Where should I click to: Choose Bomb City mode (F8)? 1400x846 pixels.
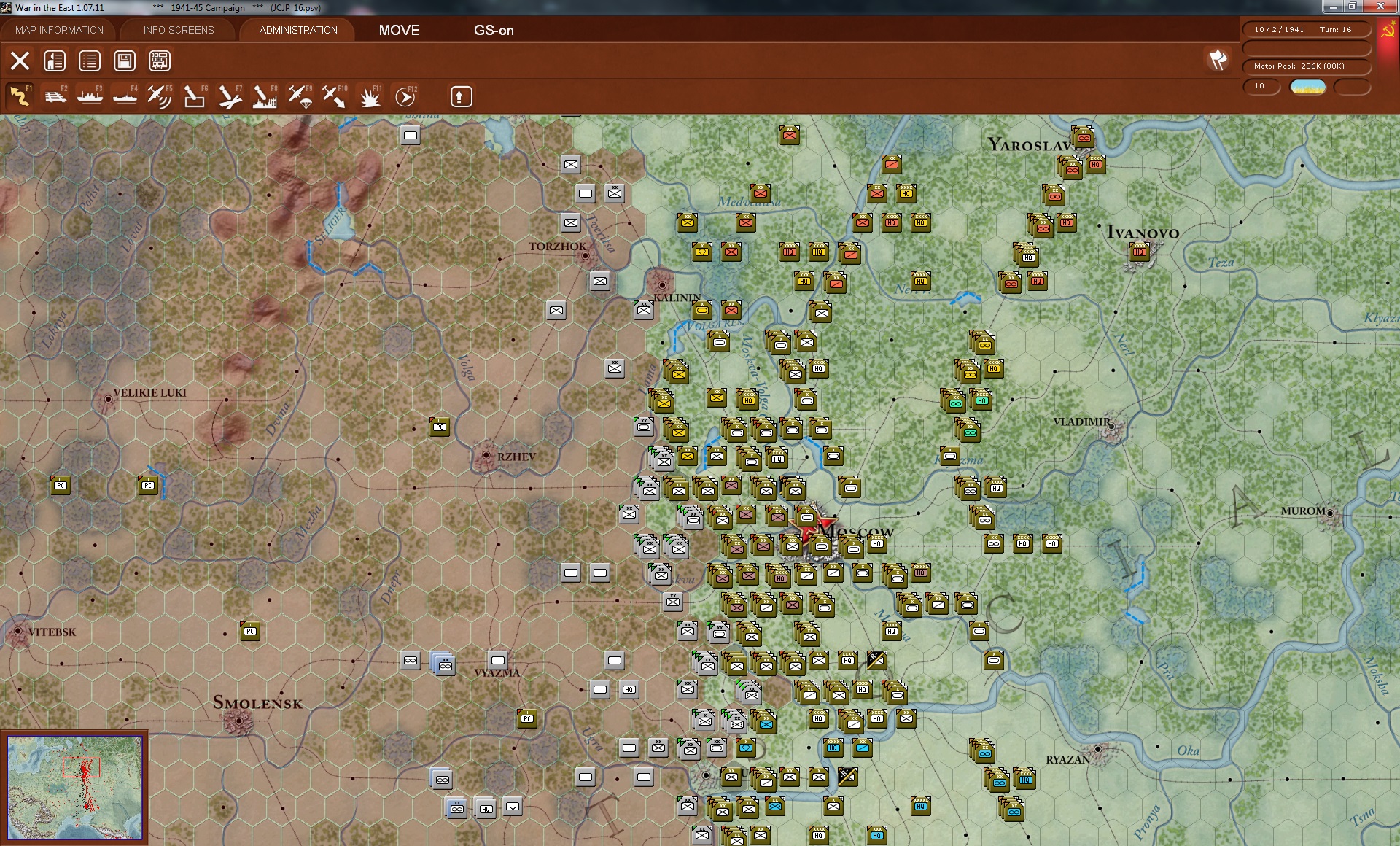tap(265, 96)
